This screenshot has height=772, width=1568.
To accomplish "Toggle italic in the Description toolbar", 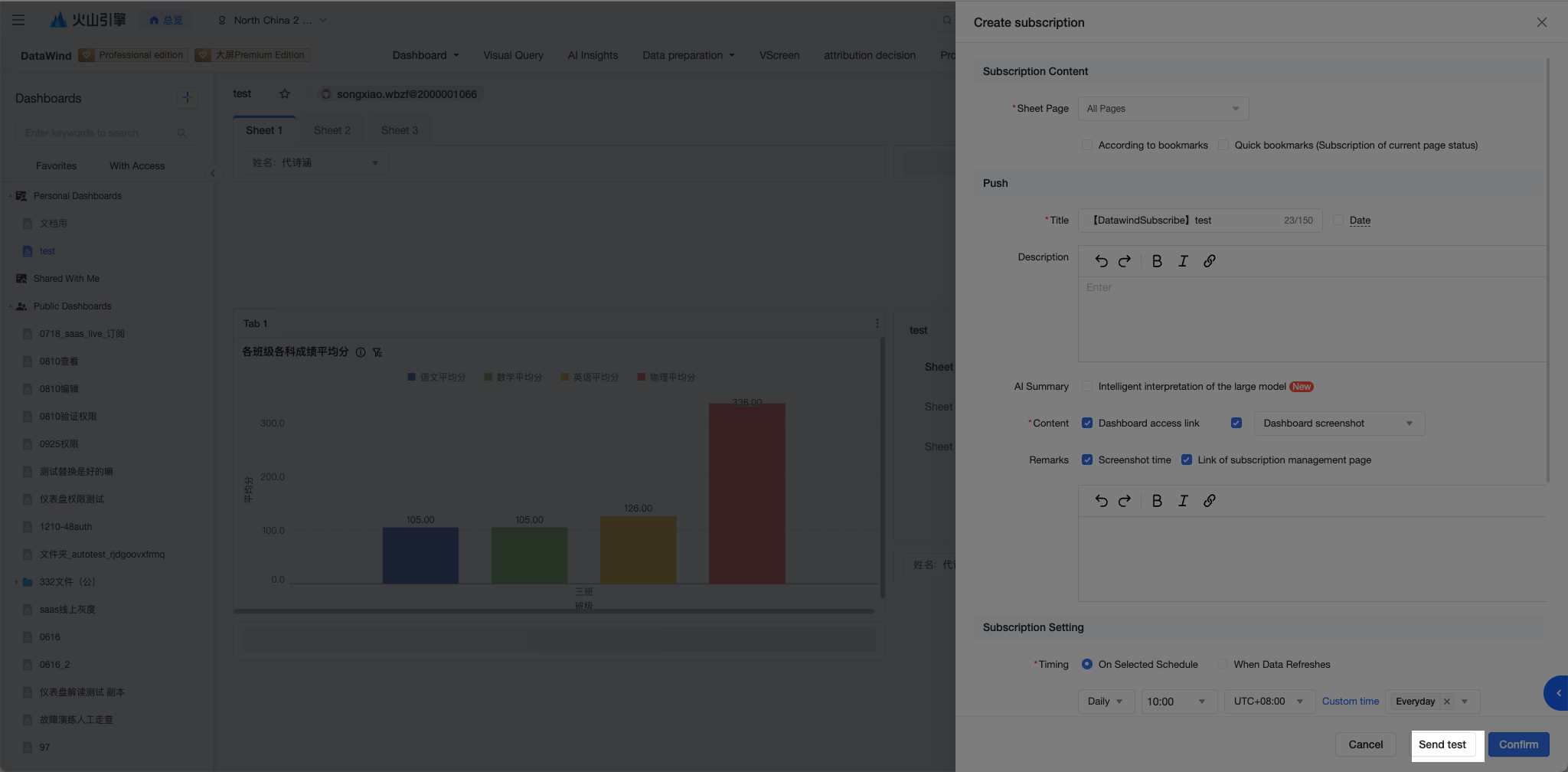I will [1183, 261].
